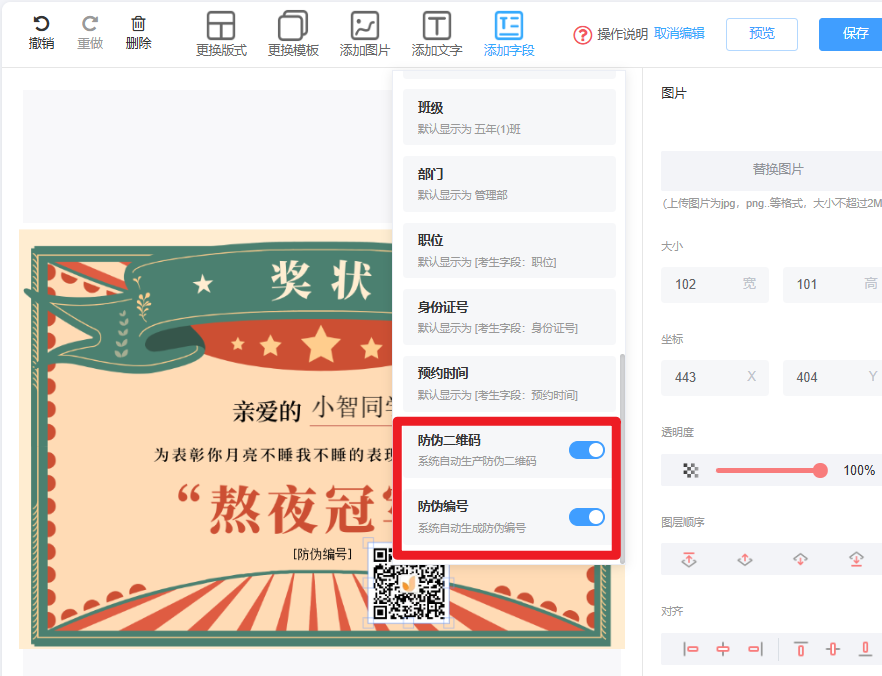Click the Y coordinate field 404
Image resolution: width=882 pixels, height=676 pixels.
(832, 377)
